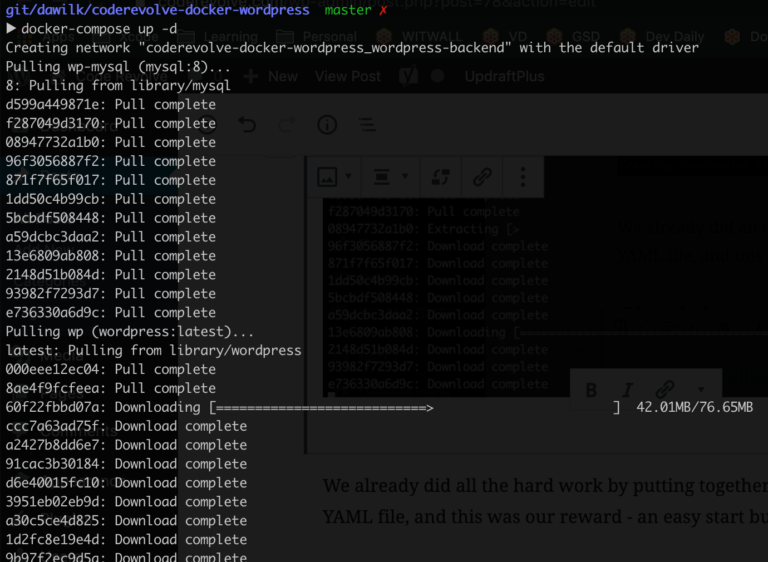The image size is (768, 562).
Task: Click the View Post link
Action: 348,76
